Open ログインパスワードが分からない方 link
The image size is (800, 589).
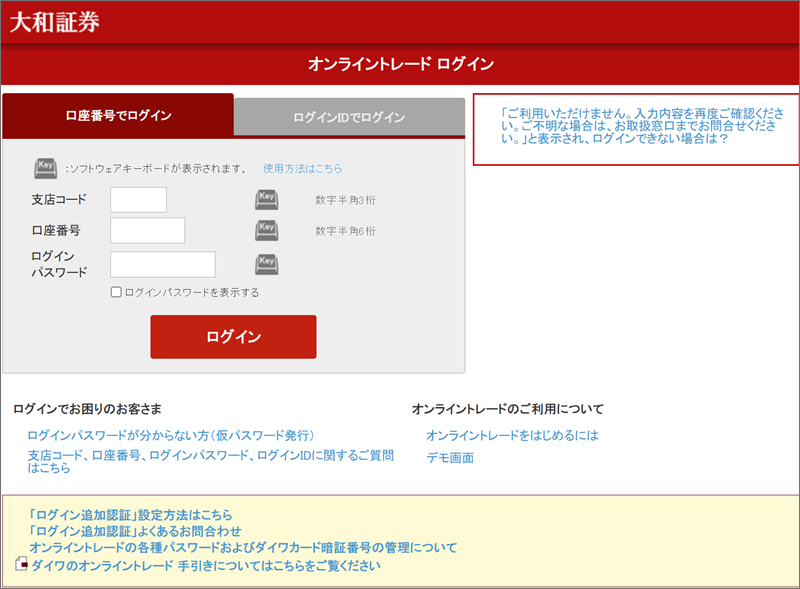[171, 435]
